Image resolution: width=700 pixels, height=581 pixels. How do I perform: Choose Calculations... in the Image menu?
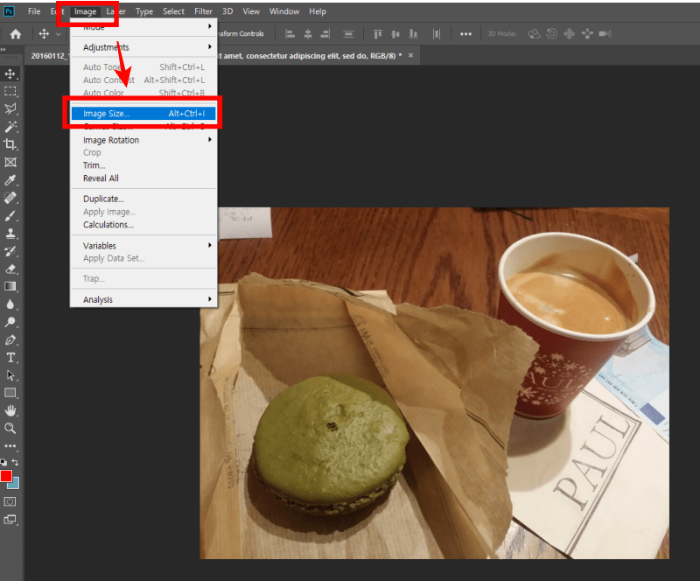pyautogui.click(x=143, y=225)
